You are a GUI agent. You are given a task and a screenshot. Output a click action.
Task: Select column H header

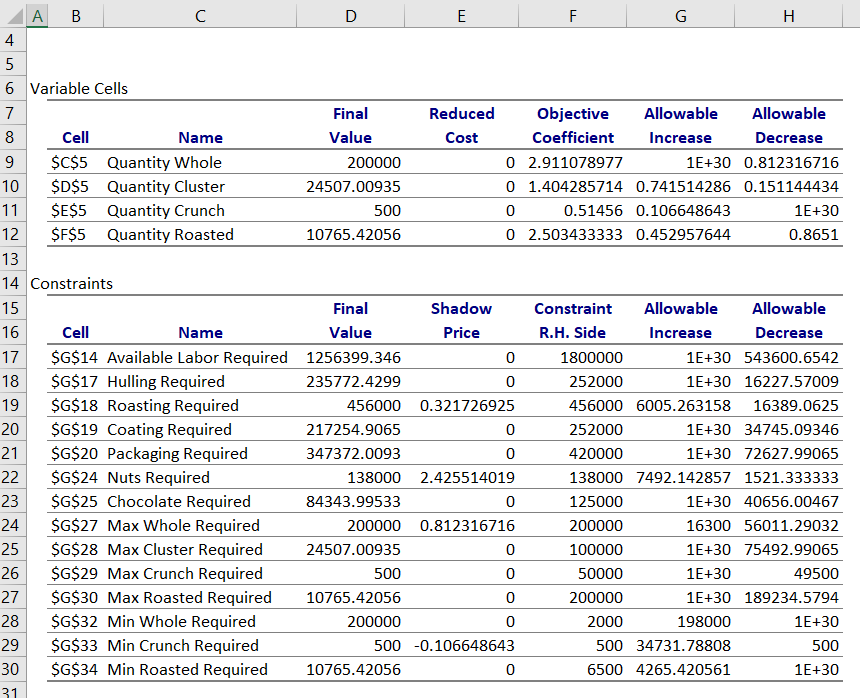pos(788,16)
